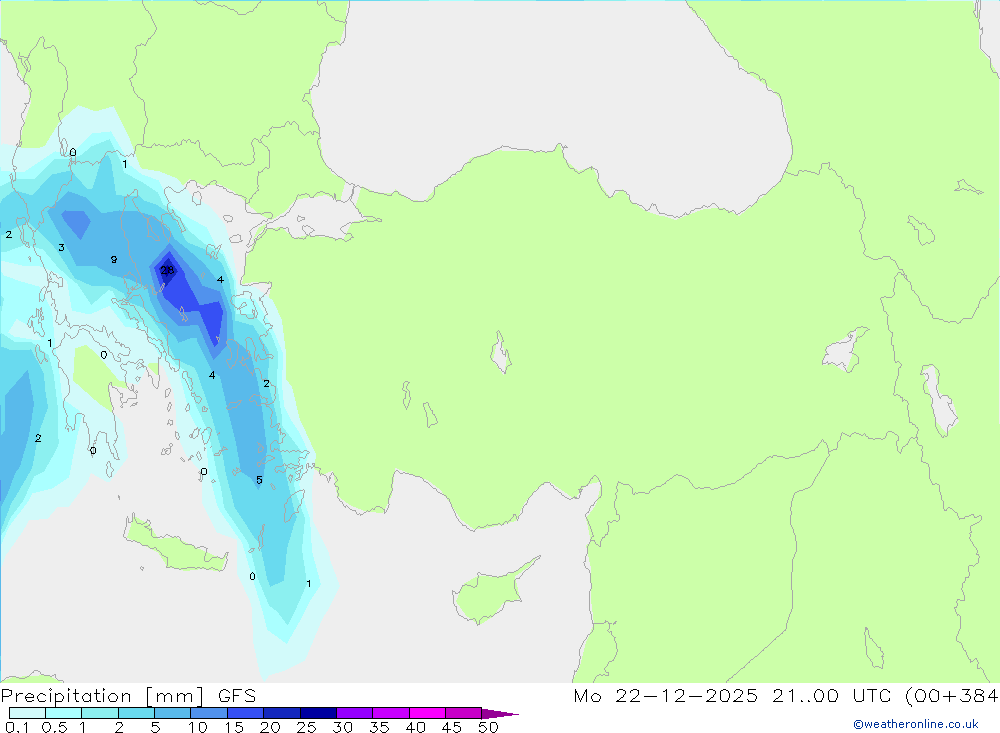The width and height of the screenshot is (1000, 733).
Task: Click the legend label "50"
Action: 488,727
